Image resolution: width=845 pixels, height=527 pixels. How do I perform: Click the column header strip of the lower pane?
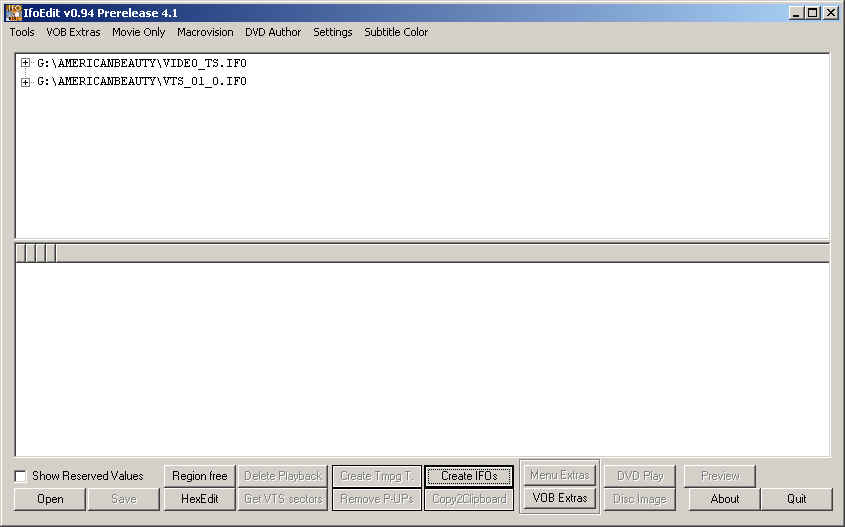coord(422,253)
